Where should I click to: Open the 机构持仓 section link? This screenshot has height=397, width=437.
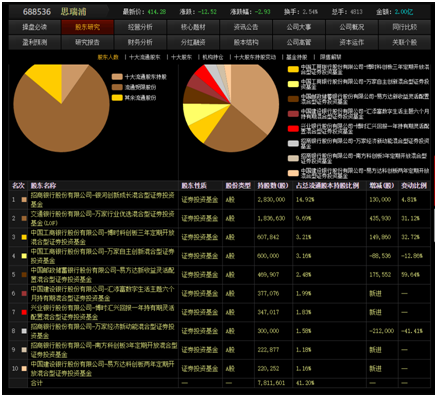[213, 57]
